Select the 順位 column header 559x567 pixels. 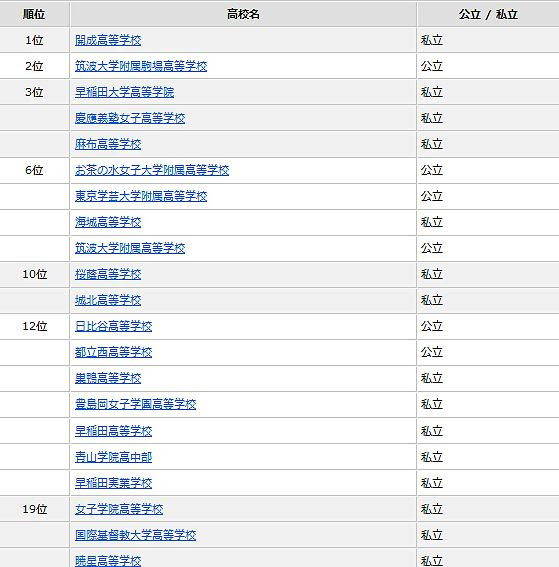point(34,14)
